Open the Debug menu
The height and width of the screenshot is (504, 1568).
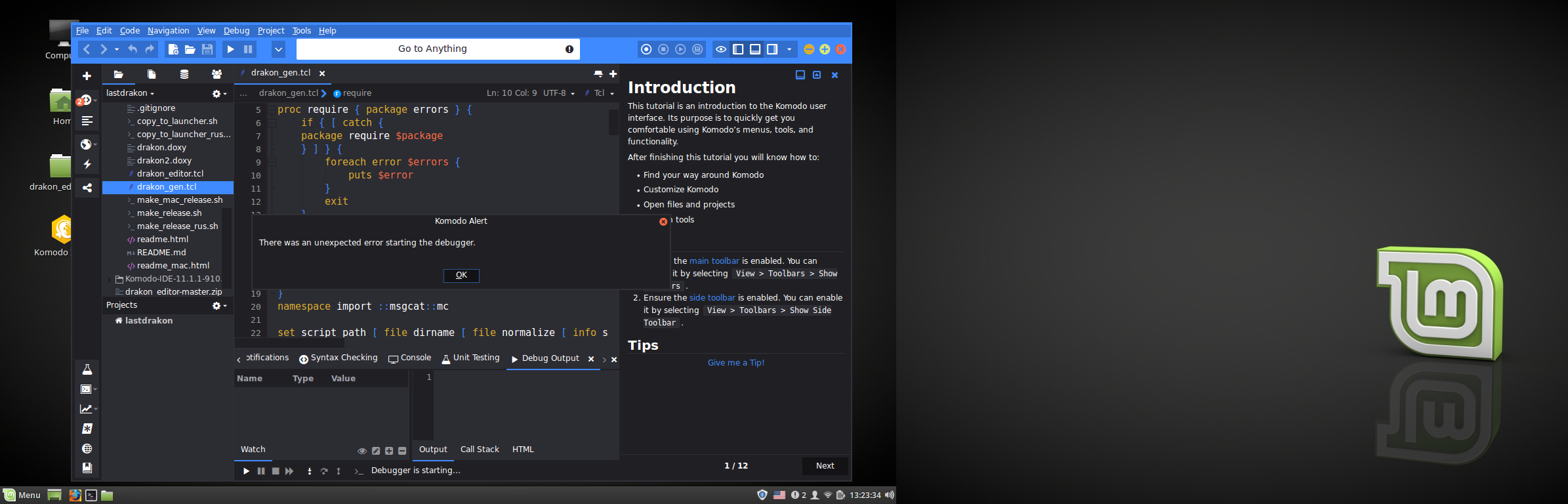pyautogui.click(x=236, y=30)
